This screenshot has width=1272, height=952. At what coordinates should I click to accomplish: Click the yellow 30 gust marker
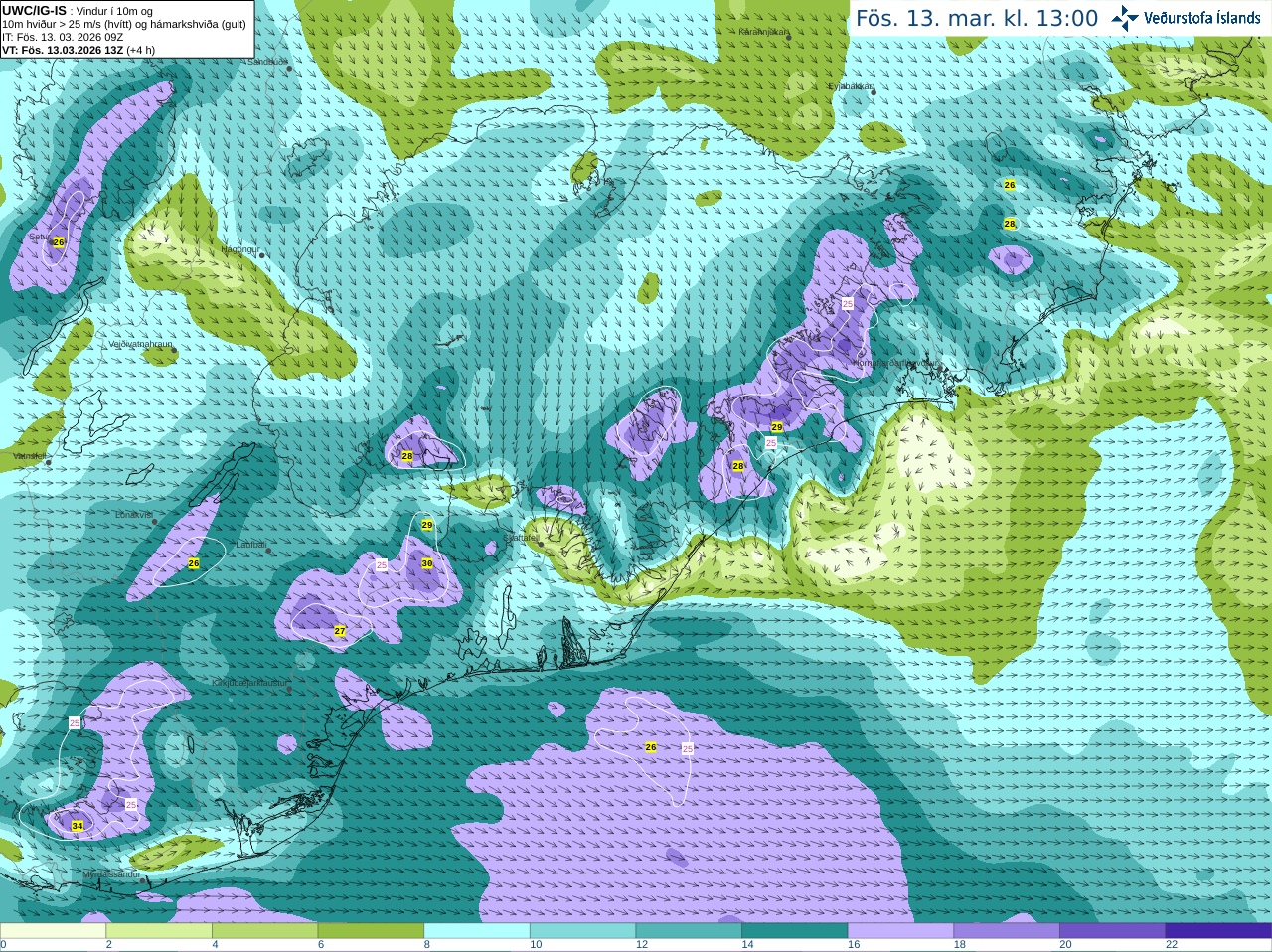coord(427,563)
